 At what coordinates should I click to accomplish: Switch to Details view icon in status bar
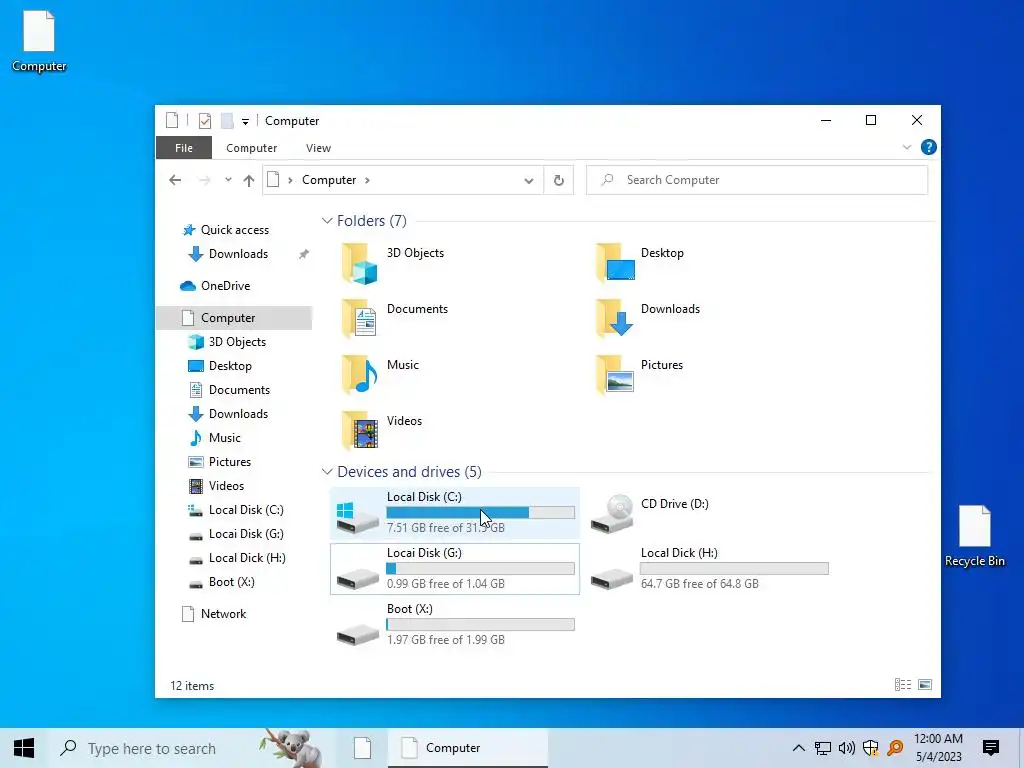[x=903, y=684]
